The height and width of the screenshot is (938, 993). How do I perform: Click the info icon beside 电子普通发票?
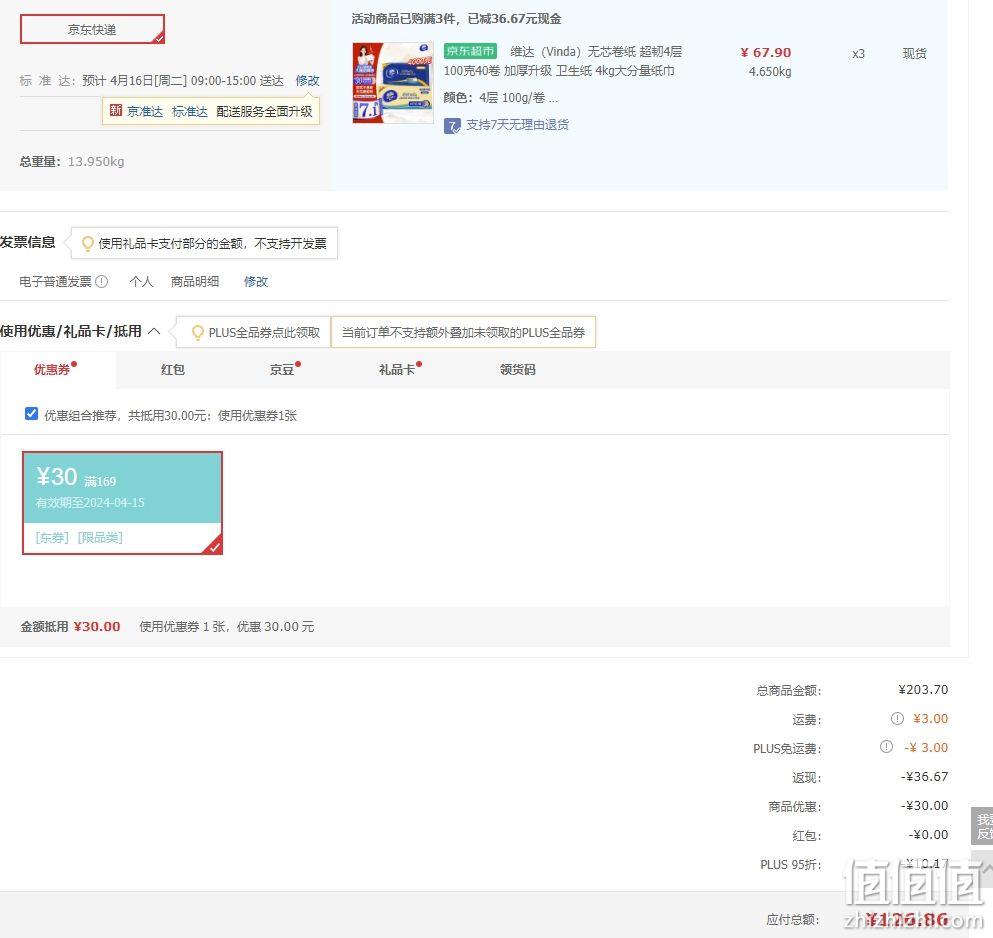coord(101,281)
